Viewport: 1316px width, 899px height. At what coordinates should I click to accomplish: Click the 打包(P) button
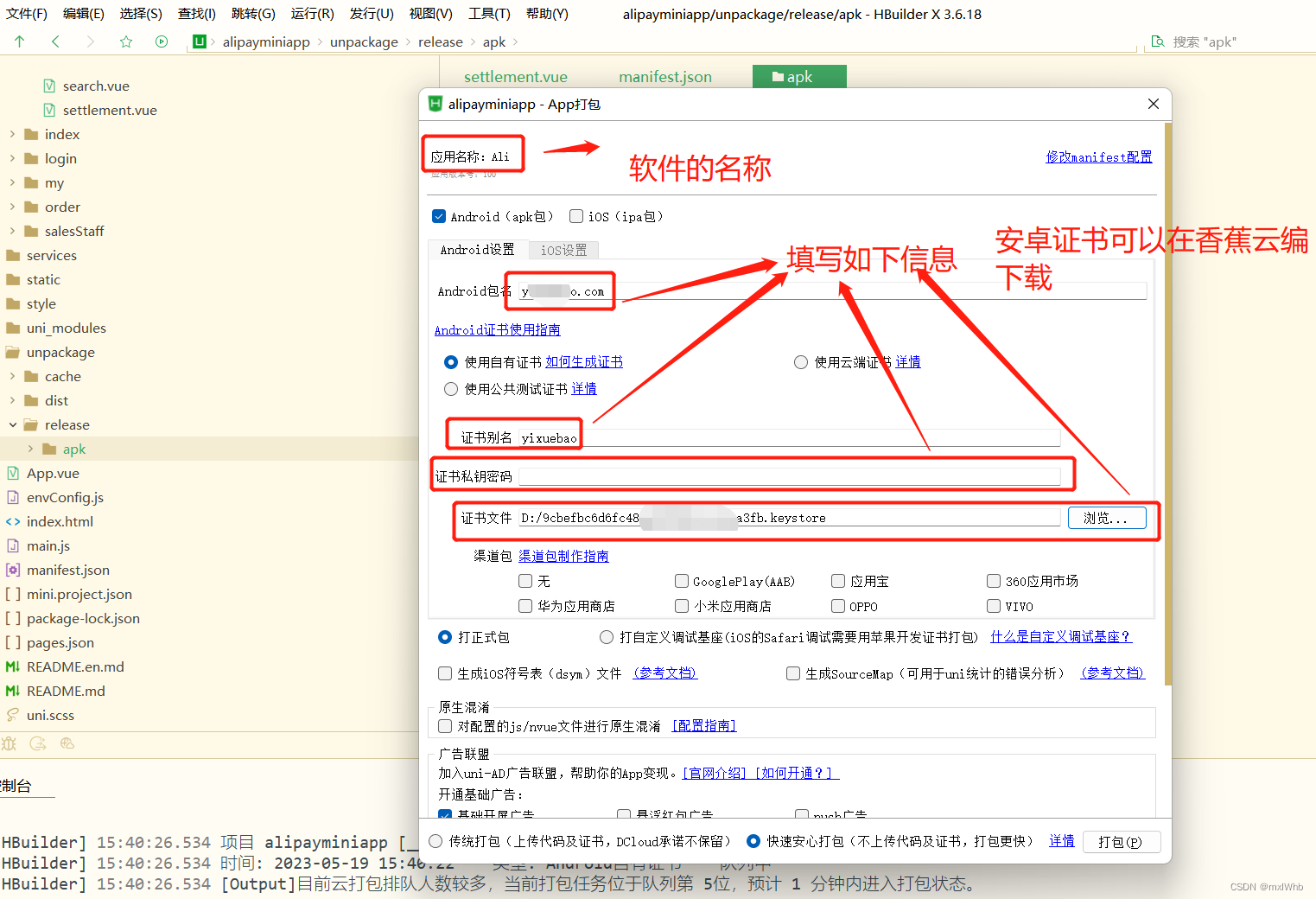(x=1120, y=842)
